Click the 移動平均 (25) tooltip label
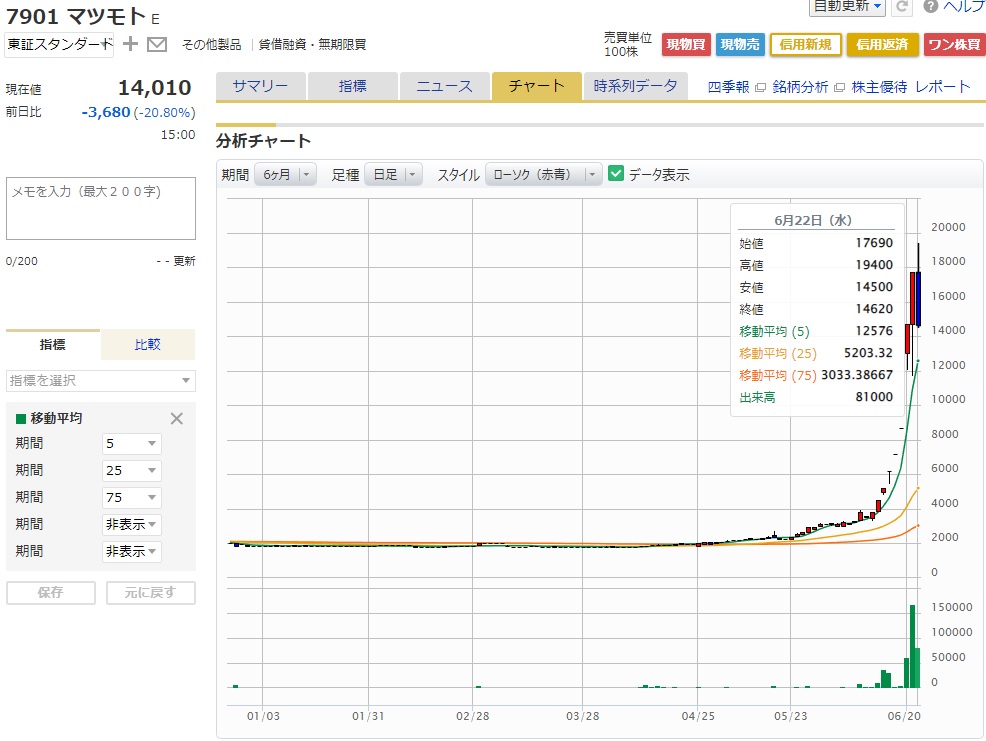Screen dimensions: 986x741 [x=778, y=353]
